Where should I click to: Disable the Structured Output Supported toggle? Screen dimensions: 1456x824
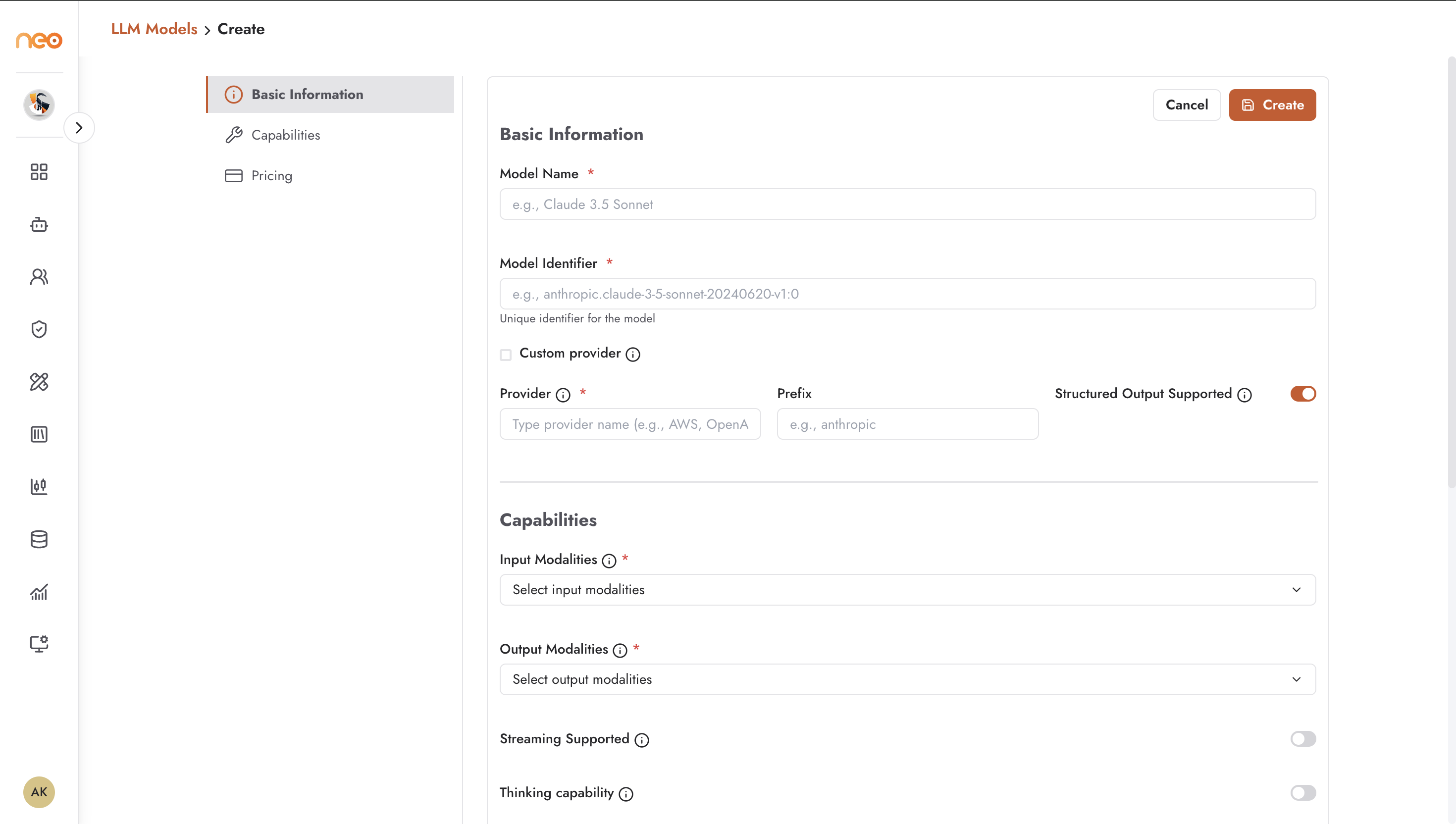coord(1302,394)
